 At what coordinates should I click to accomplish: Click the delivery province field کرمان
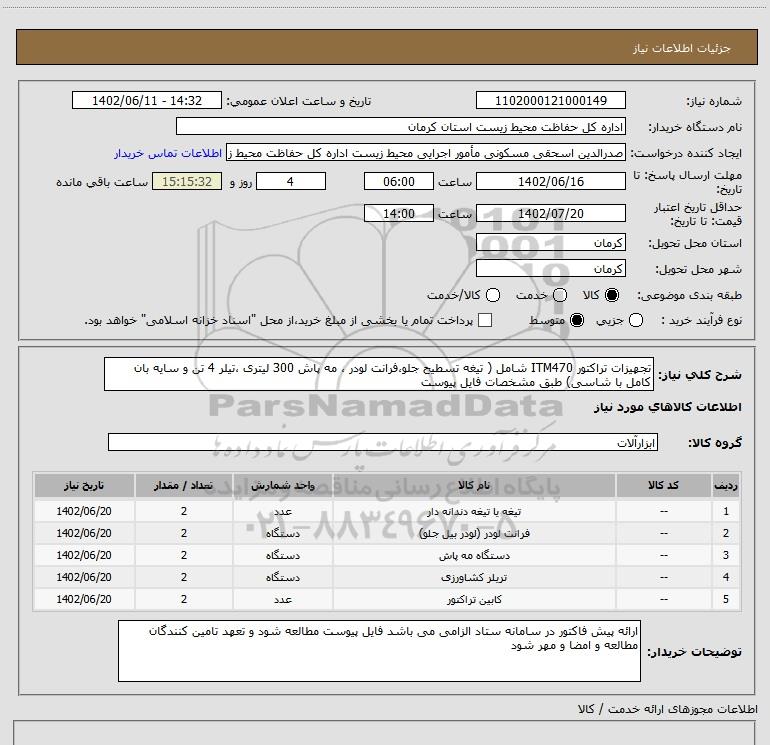pyautogui.click(x=550, y=242)
